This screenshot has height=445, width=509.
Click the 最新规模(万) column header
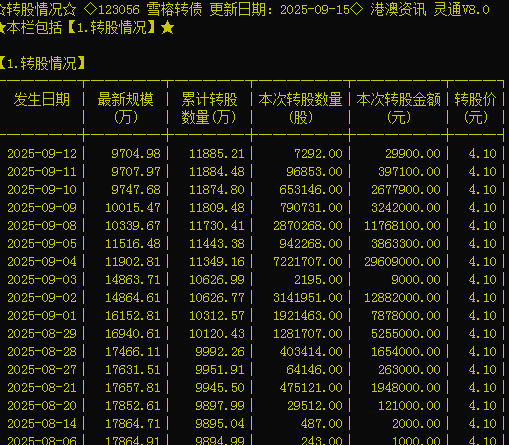pyautogui.click(x=125, y=108)
